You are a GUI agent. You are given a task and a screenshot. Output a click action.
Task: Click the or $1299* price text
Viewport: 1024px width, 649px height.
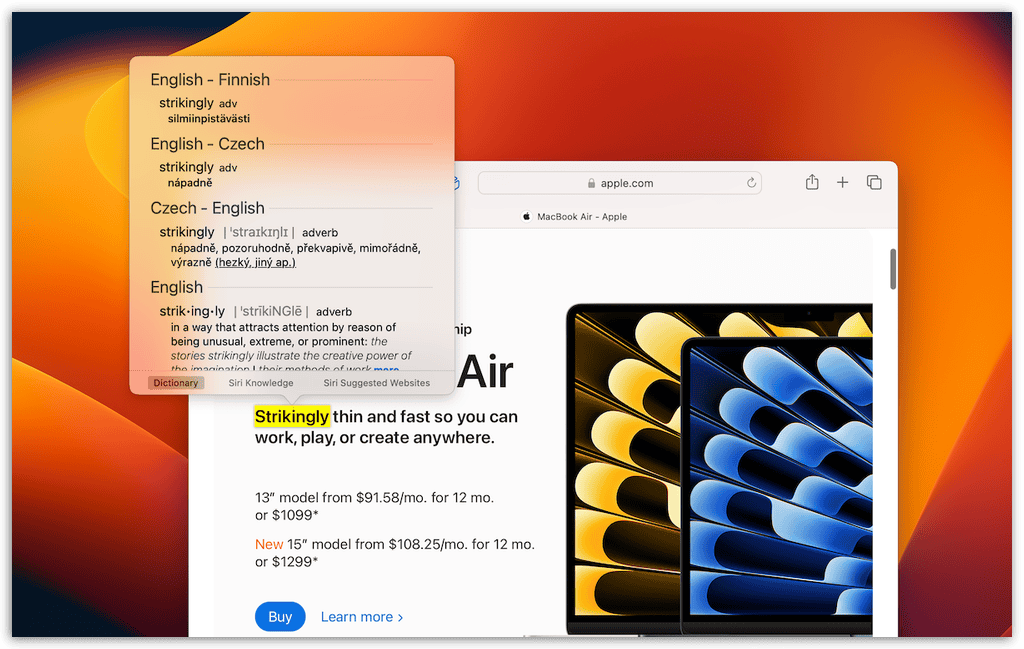click(287, 562)
